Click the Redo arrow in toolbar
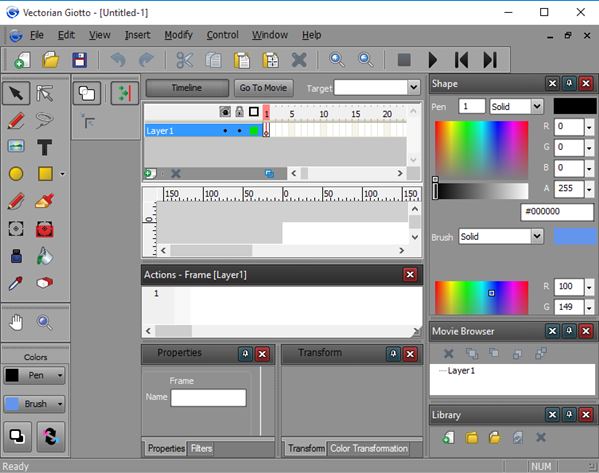The image size is (599, 473). [146, 60]
